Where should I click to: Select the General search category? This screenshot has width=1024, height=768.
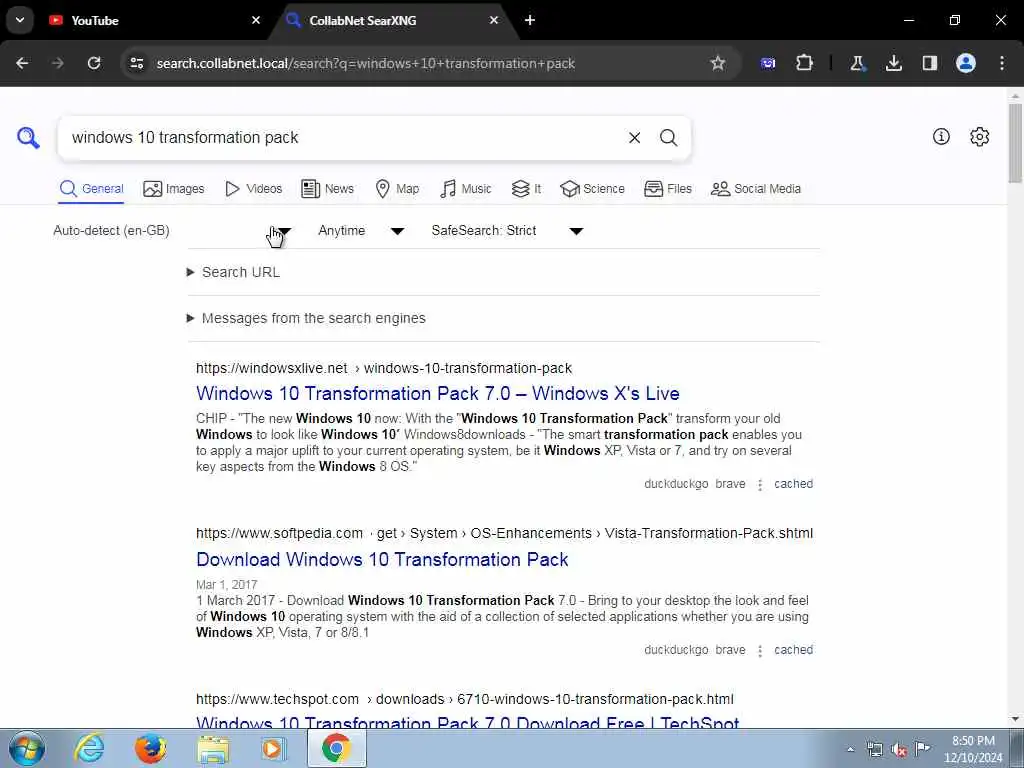click(x=91, y=189)
